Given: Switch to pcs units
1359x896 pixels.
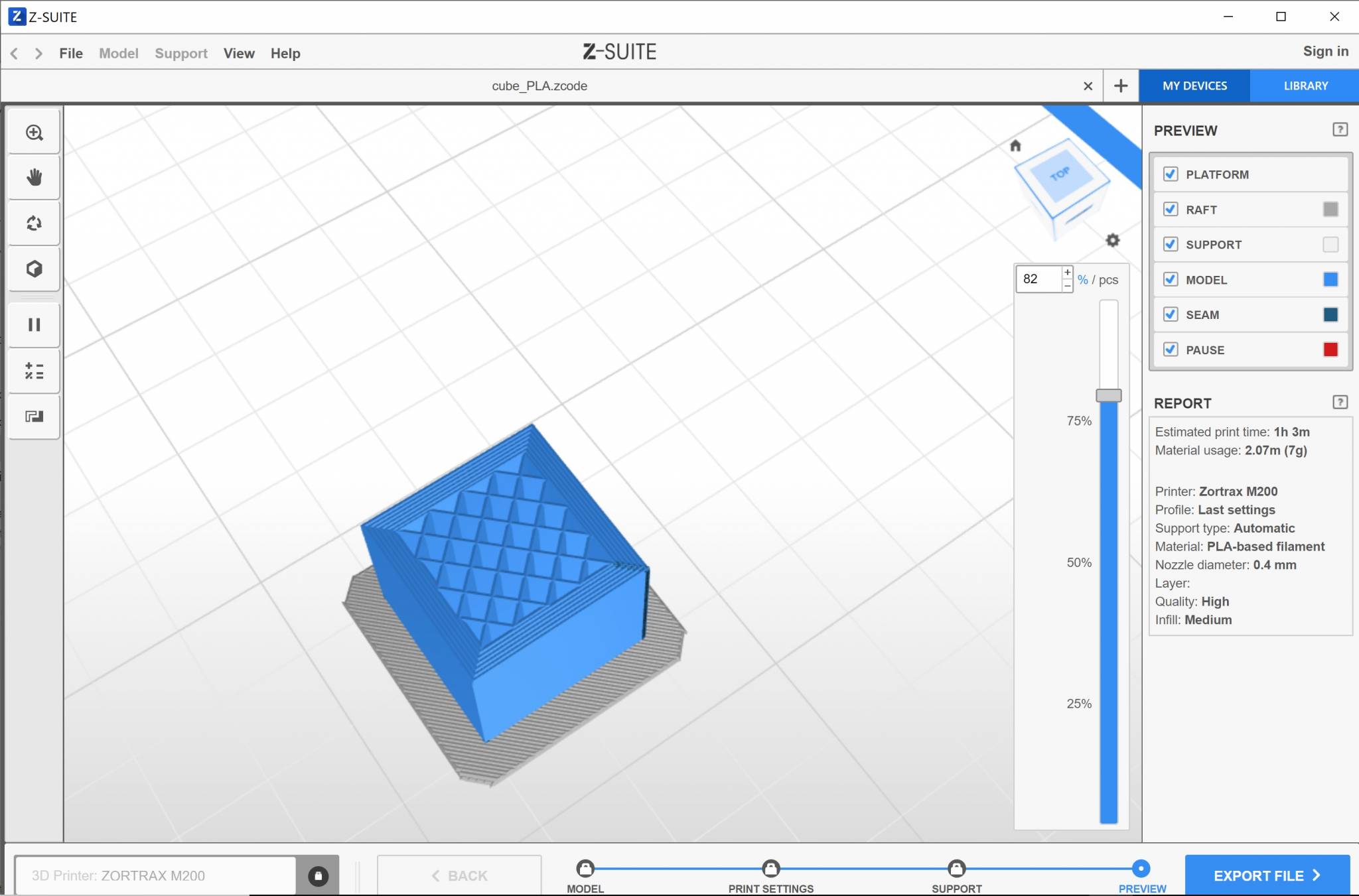Looking at the screenshot, I should pyautogui.click(x=1108, y=280).
